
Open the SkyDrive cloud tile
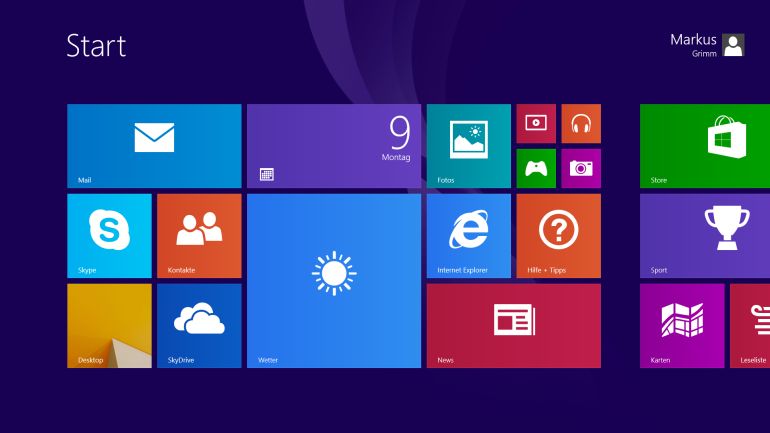(x=199, y=326)
